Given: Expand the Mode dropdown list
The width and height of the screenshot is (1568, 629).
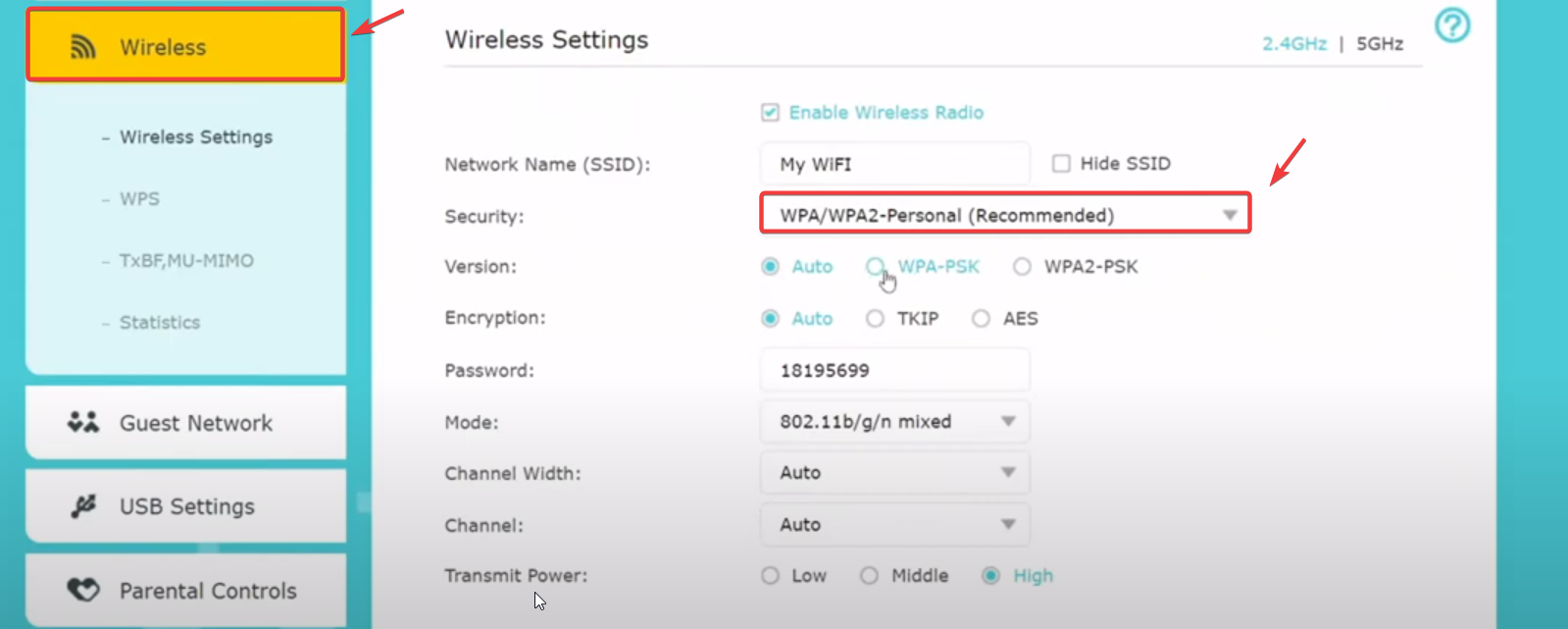Looking at the screenshot, I should point(894,422).
